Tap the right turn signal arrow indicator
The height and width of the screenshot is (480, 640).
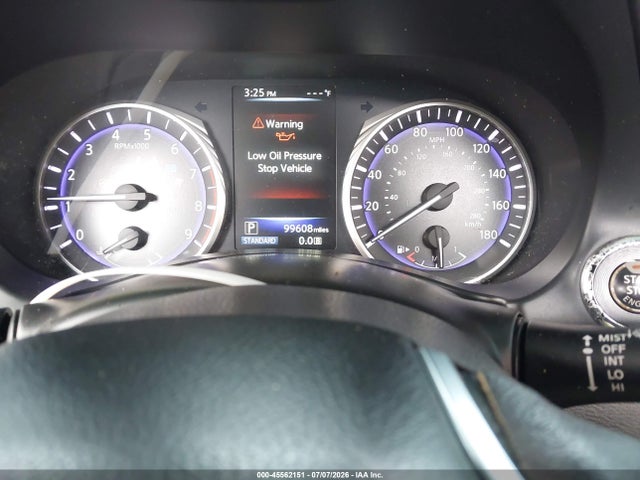367,107
